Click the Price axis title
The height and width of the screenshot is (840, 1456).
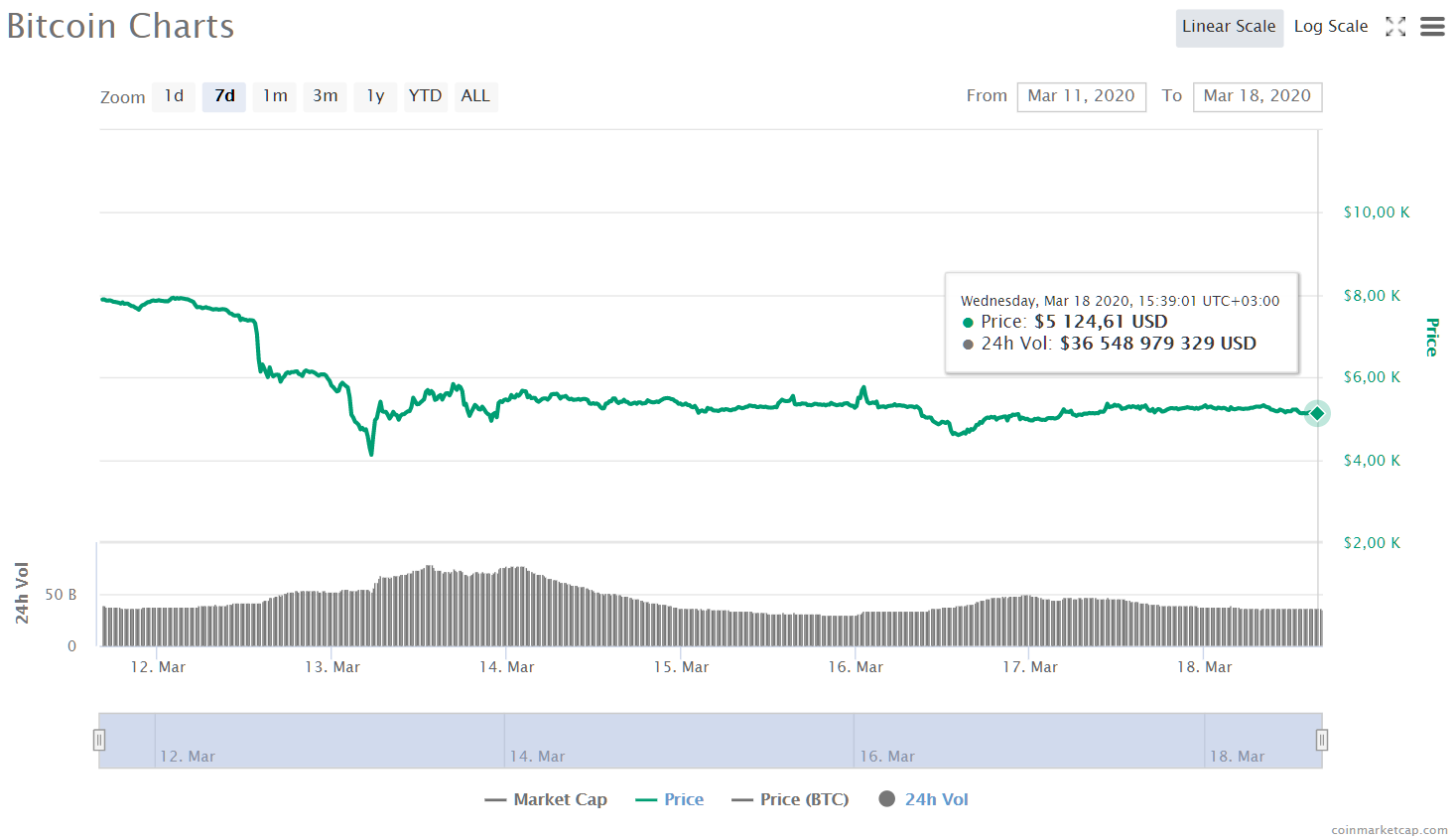coord(1432,338)
